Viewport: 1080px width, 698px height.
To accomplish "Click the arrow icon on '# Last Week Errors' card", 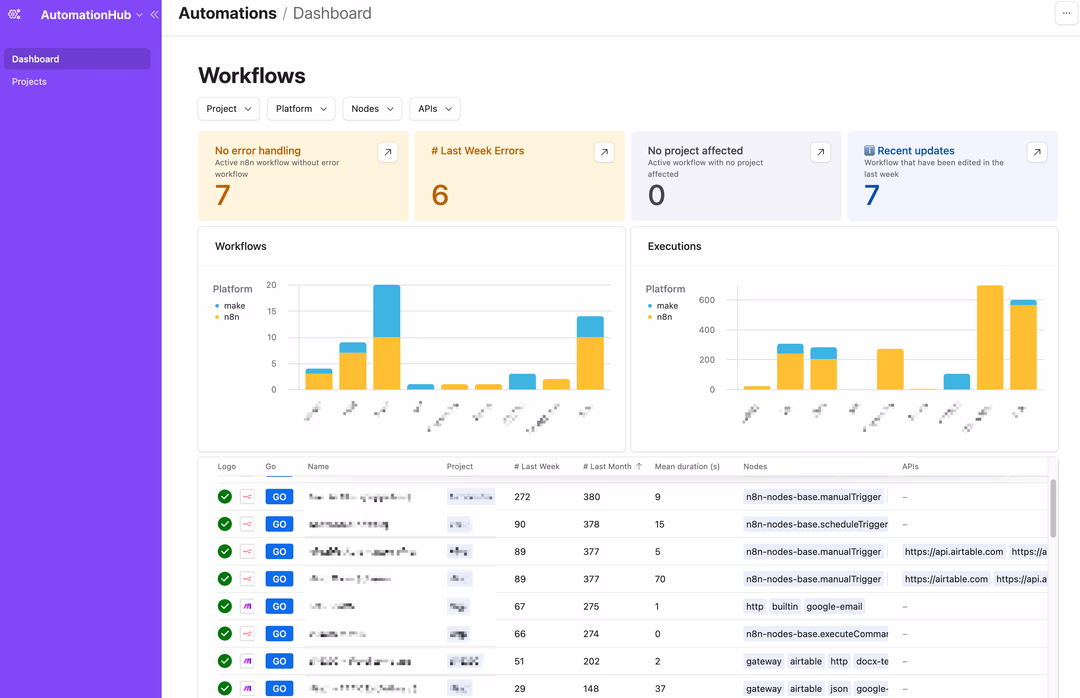I will pyautogui.click(x=603, y=152).
